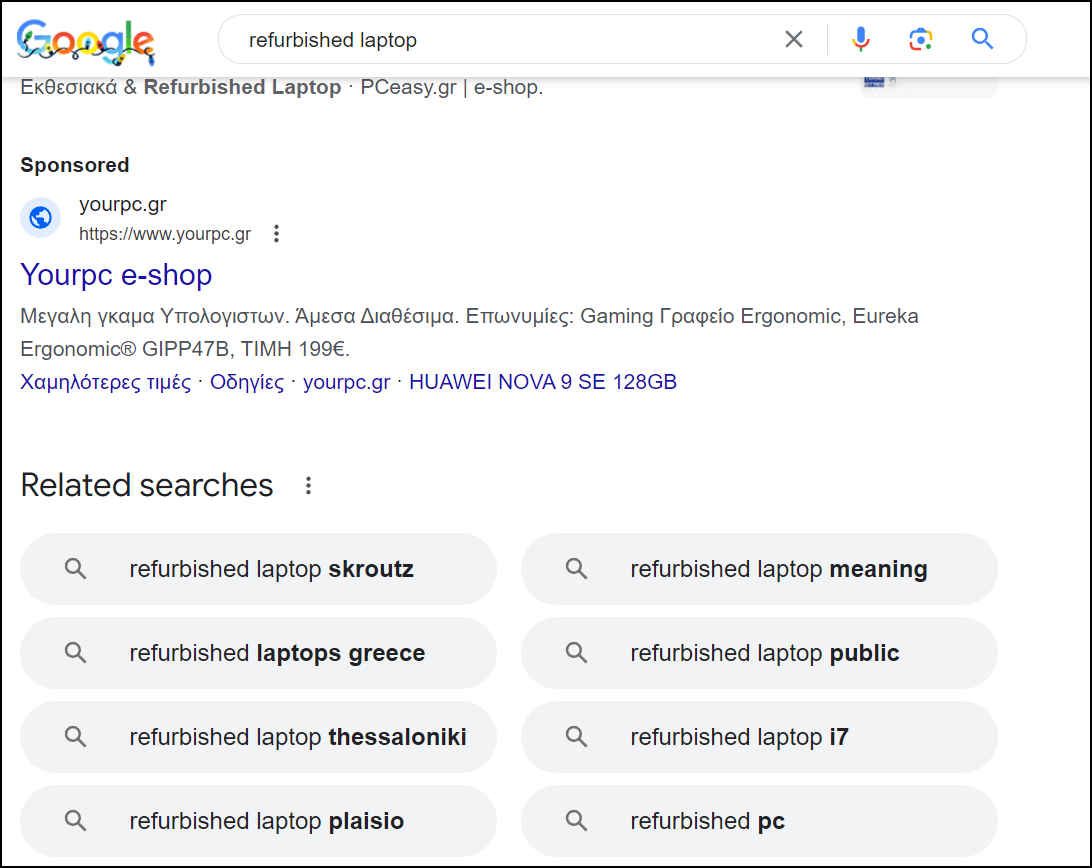Open the Χαμηλότερες τιμές sitelink
The width and height of the screenshot is (1092, 868).
(x=106, y=382)
